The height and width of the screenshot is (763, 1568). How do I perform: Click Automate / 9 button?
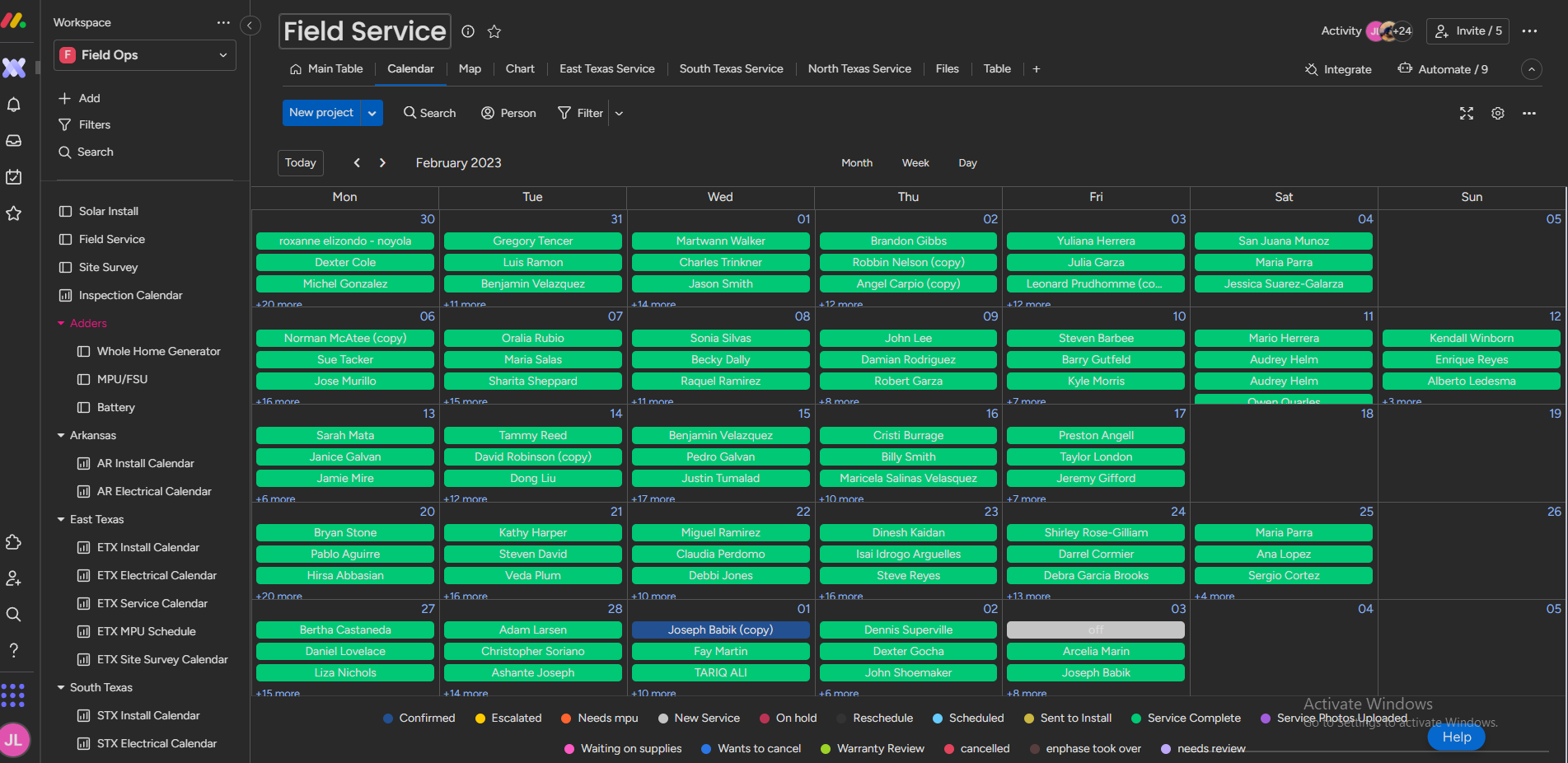point(1443,70)
